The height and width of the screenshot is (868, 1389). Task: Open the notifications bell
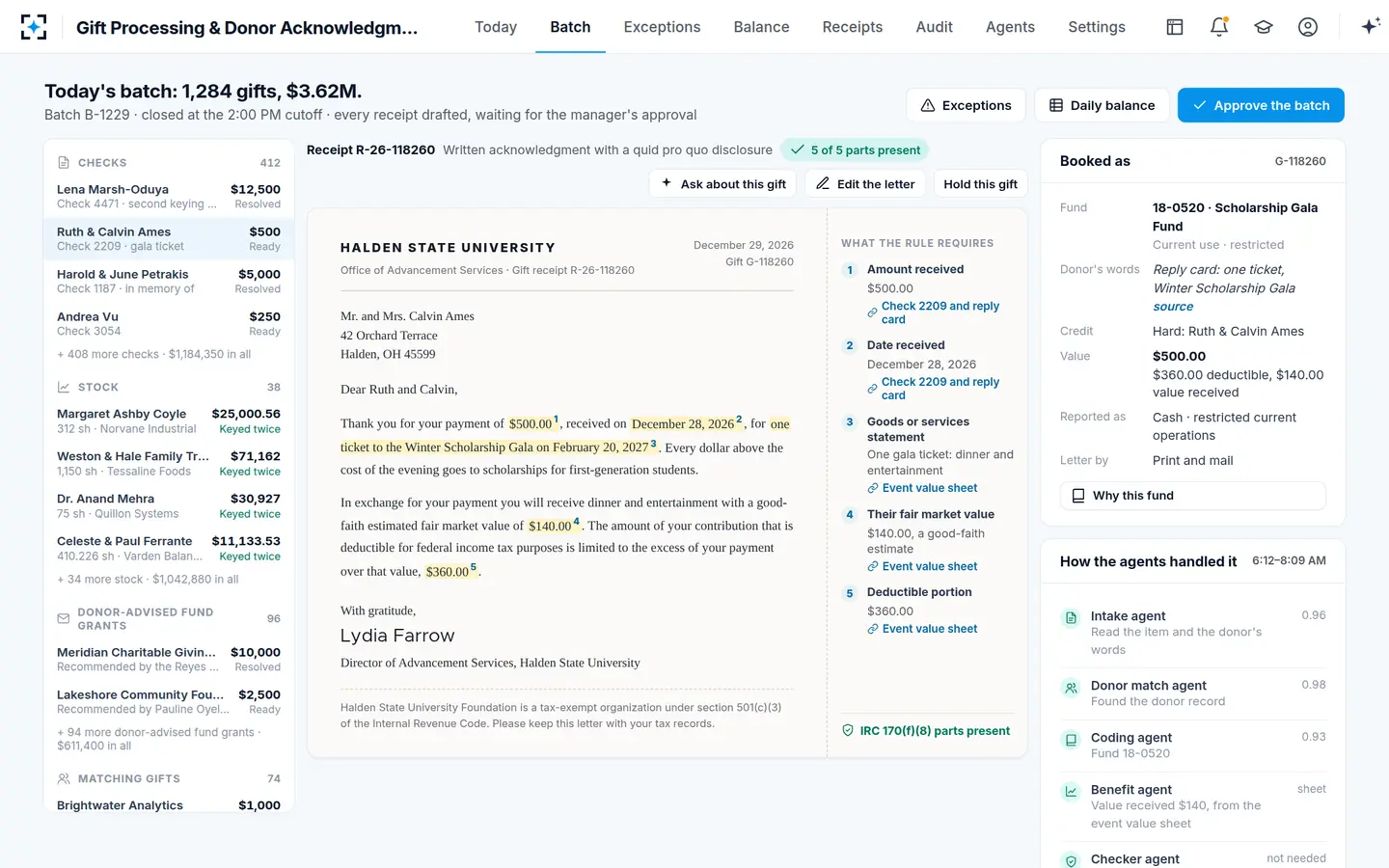(1219, 27)
